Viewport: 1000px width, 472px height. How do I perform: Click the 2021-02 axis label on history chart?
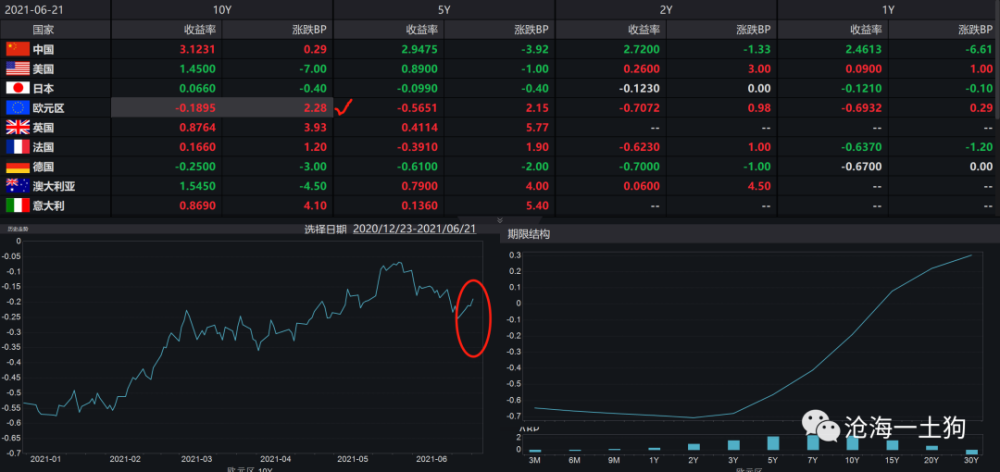[x=124, y=459]
